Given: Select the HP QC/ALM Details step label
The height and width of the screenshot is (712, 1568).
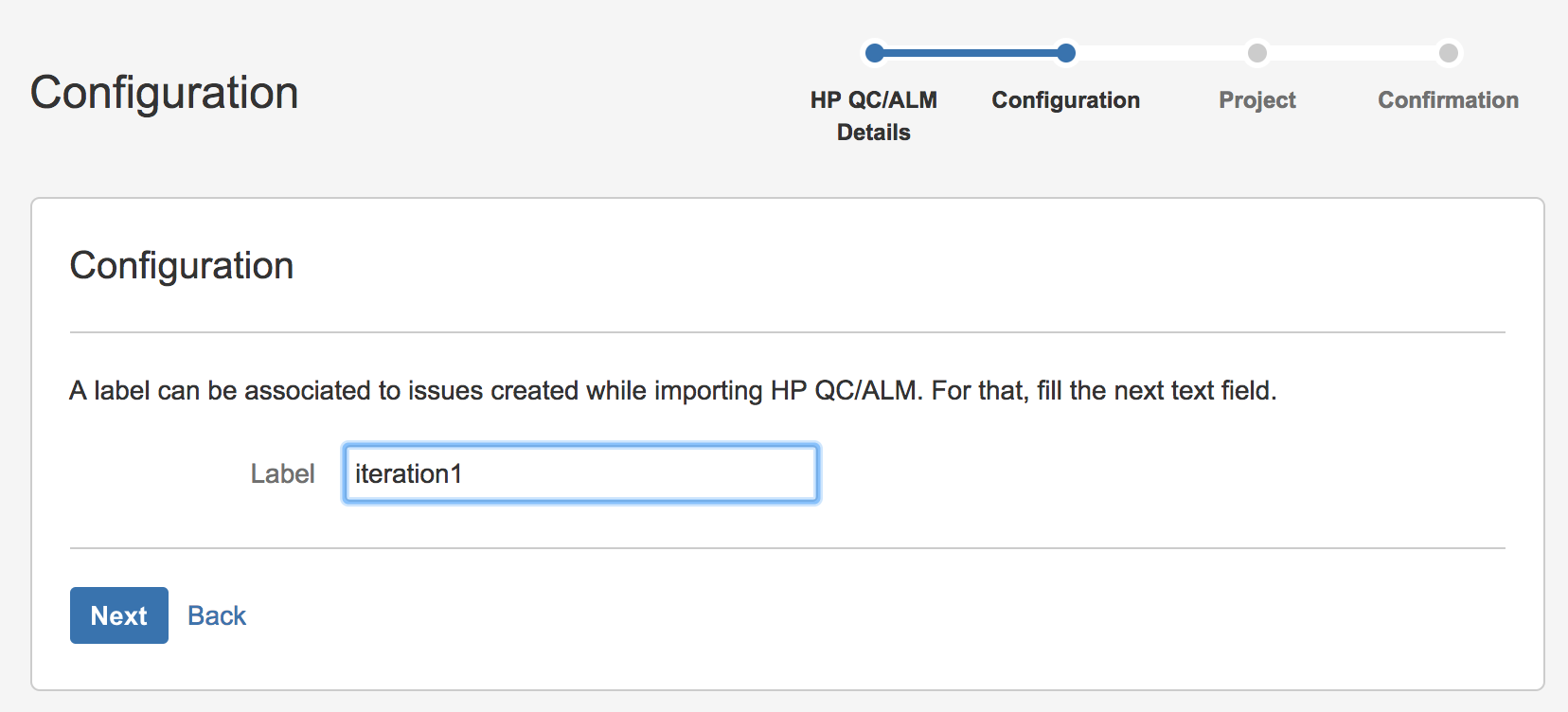Looking at the screenshot, I should click(x=874, y=116).
